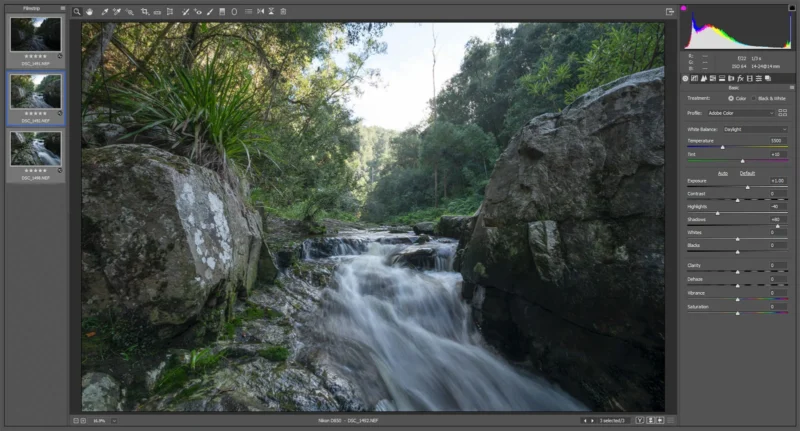
Task: Activate the Crop tool
Action: coord(145,12)
